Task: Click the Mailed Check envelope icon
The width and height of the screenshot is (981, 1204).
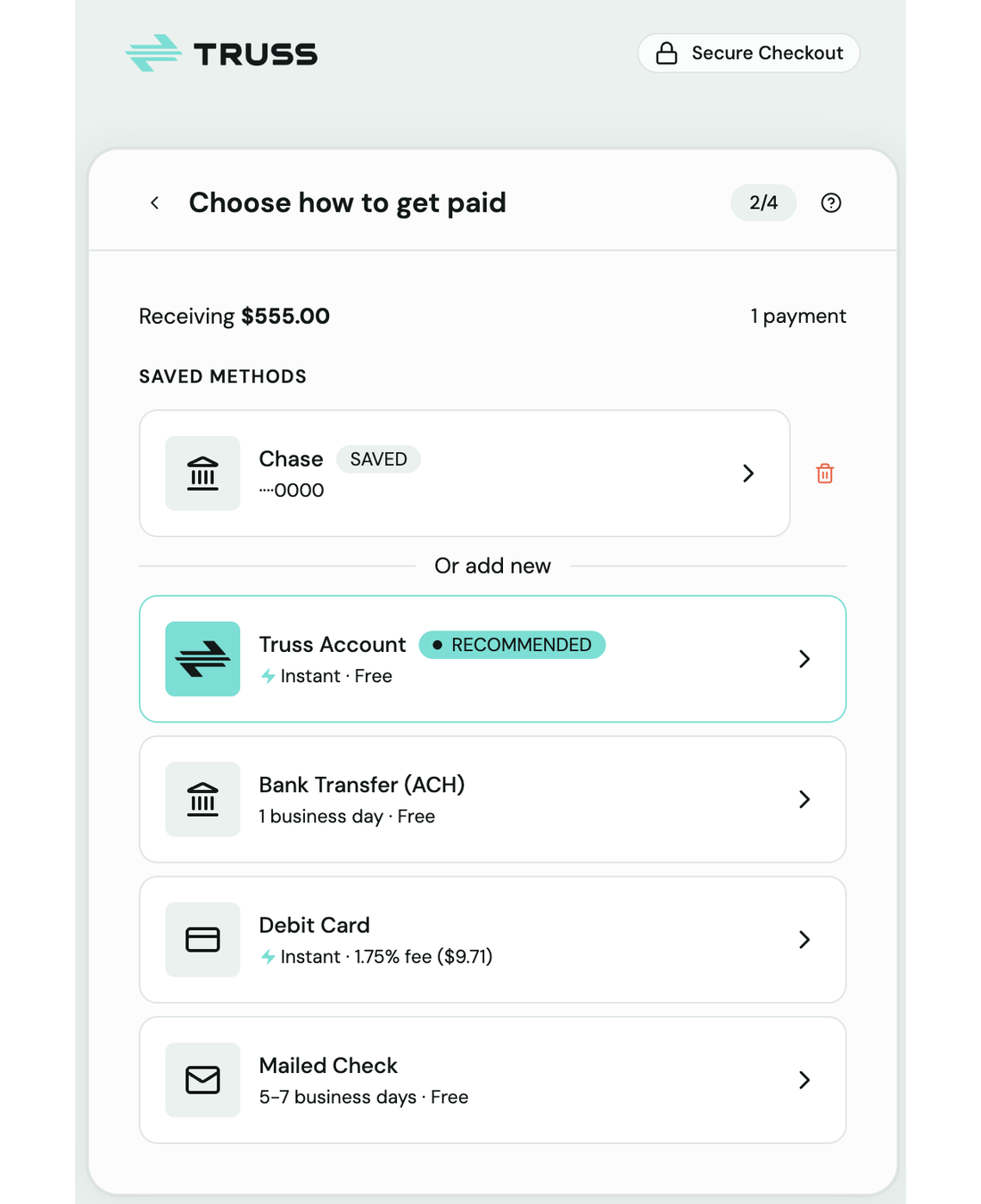Action: tap(202, 1080)
